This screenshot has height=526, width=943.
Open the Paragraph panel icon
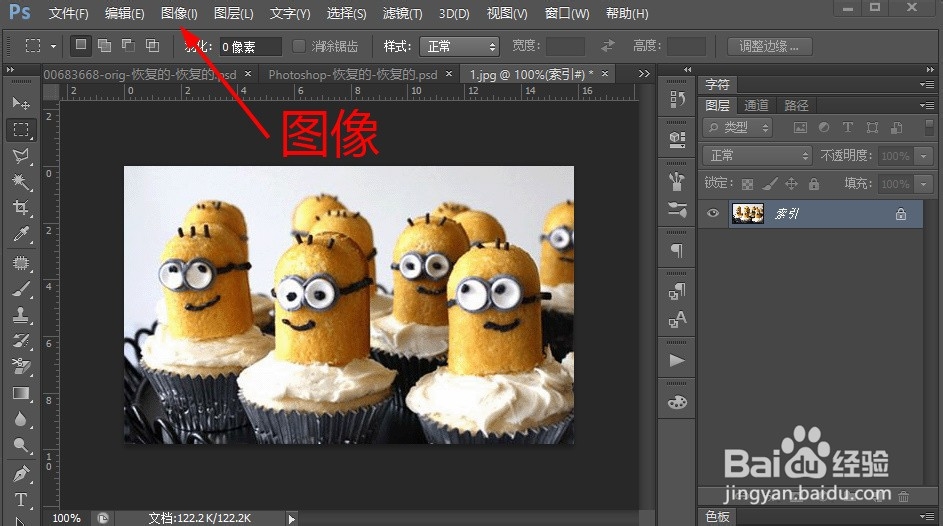[677, 249]
